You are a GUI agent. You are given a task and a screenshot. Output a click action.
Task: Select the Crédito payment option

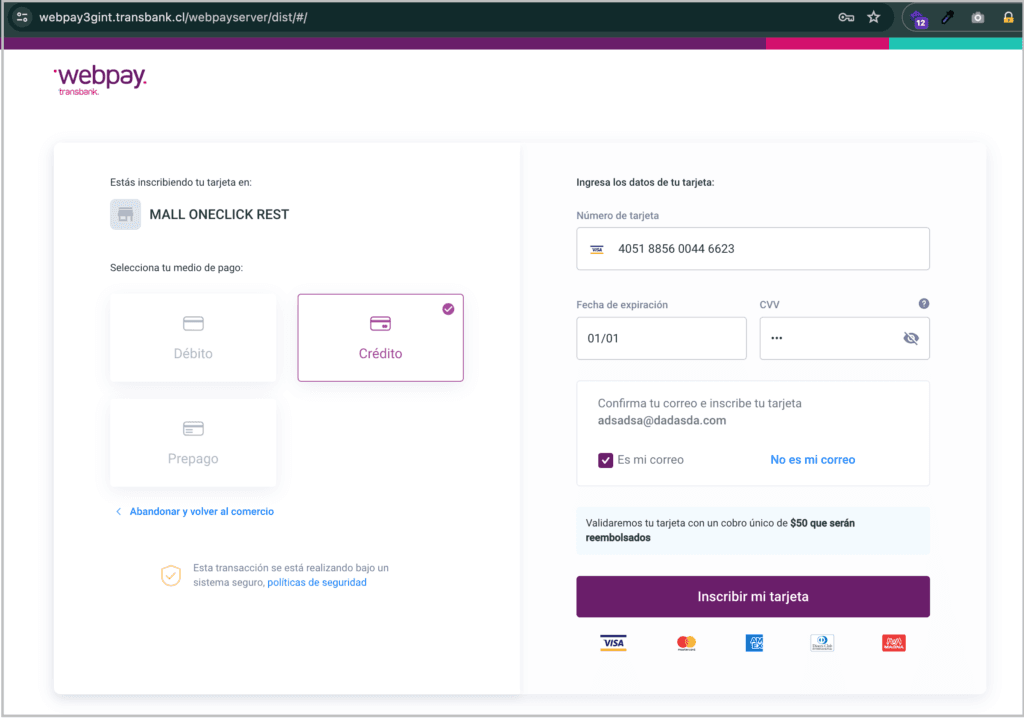pyautogui.click(x=380, y=337)
